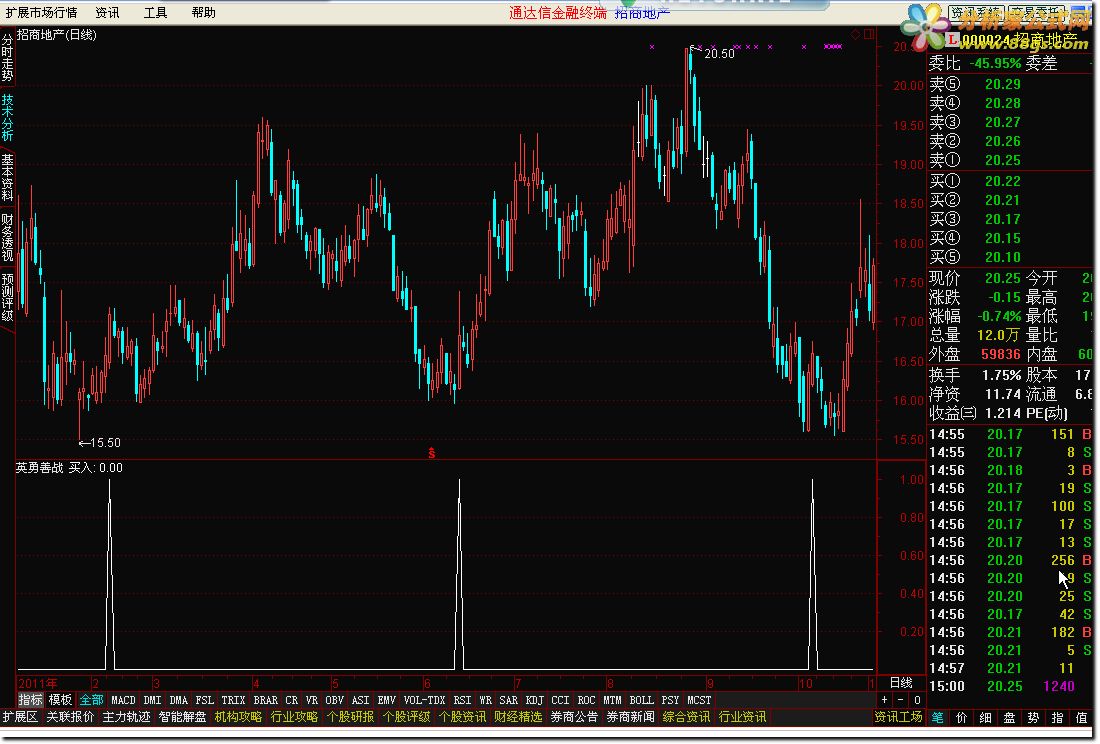Screen dimensions: 1100x744
Task: Open the 基本资料 side tab
Action: (7, 177)
